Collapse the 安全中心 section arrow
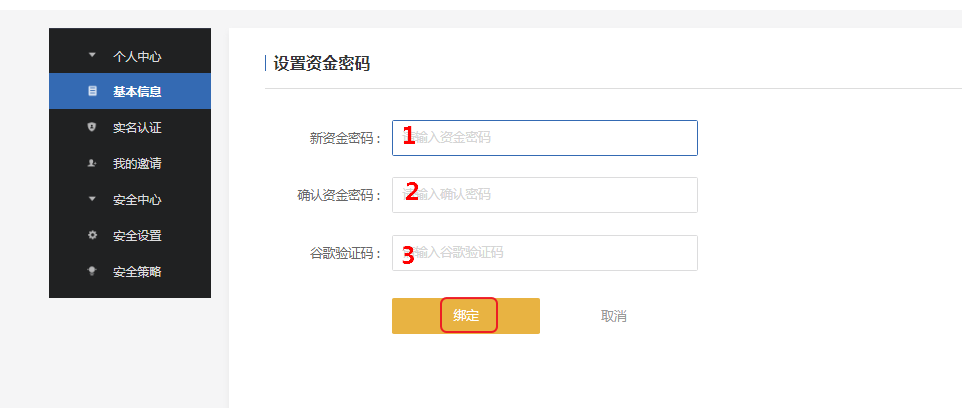The width and height of the screenshot is (962, 408). [93, 199]
